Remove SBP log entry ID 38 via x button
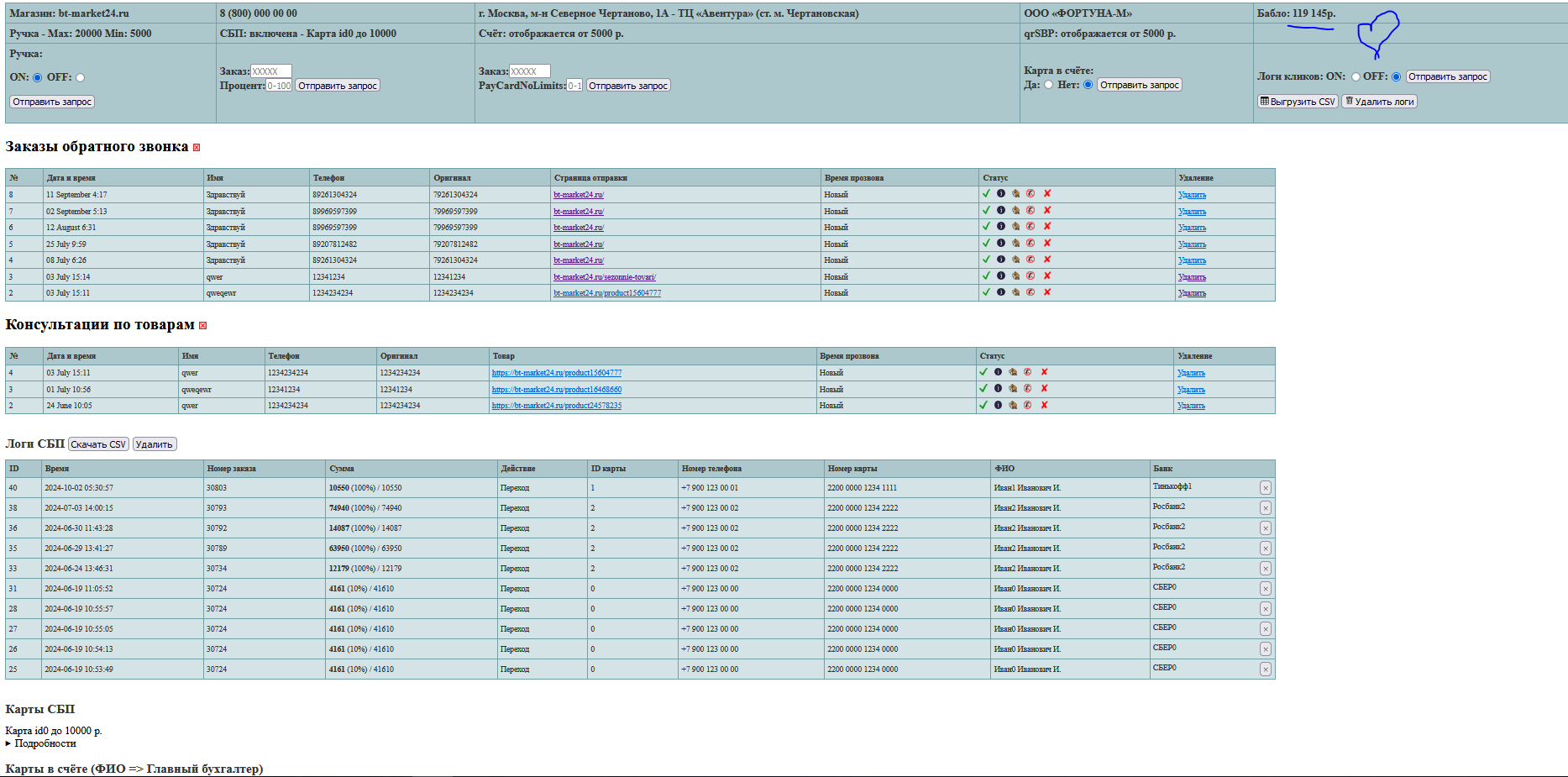This screenshot has height=777, width=1568. (1266, 508)
